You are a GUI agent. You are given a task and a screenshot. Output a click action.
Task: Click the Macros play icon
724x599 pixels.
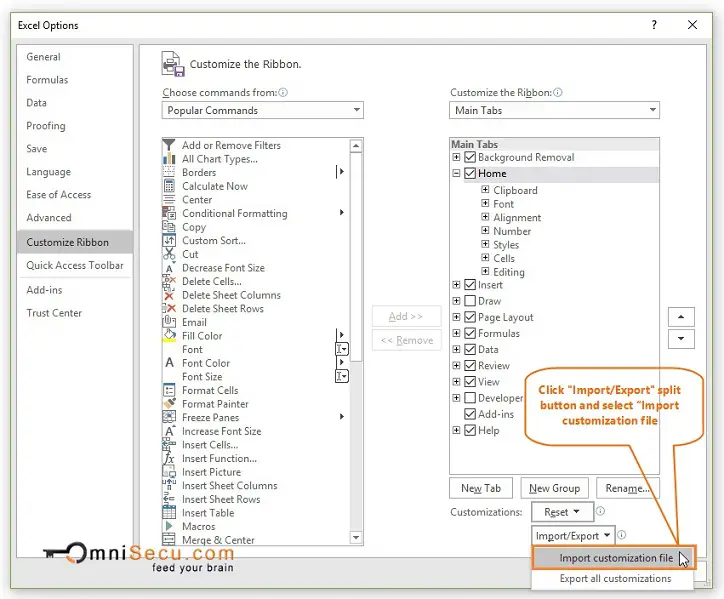tap(169, 526)
